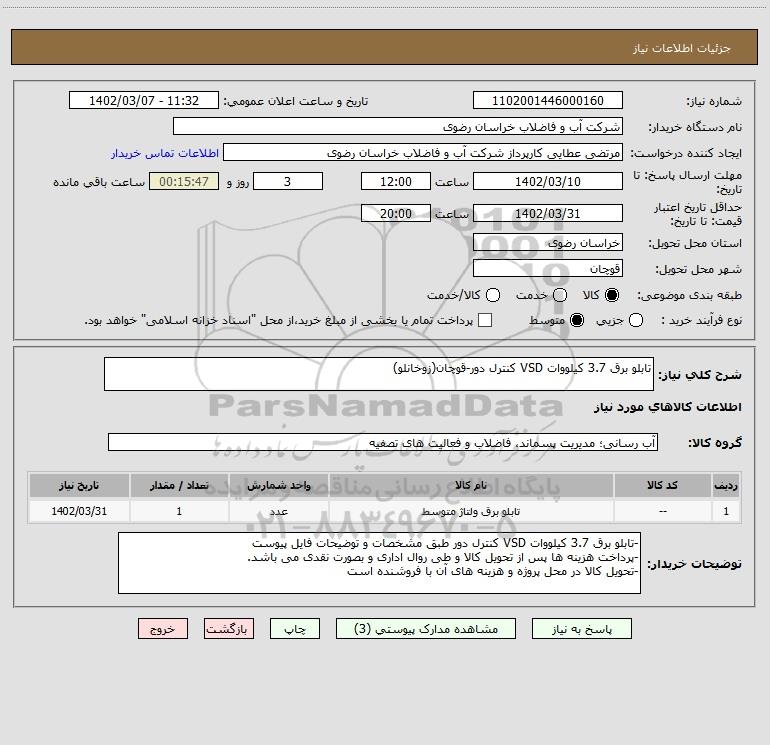
Task: Click item name تابلو برق ولتاژ متوسط
Action: click(x=471, y=511)
